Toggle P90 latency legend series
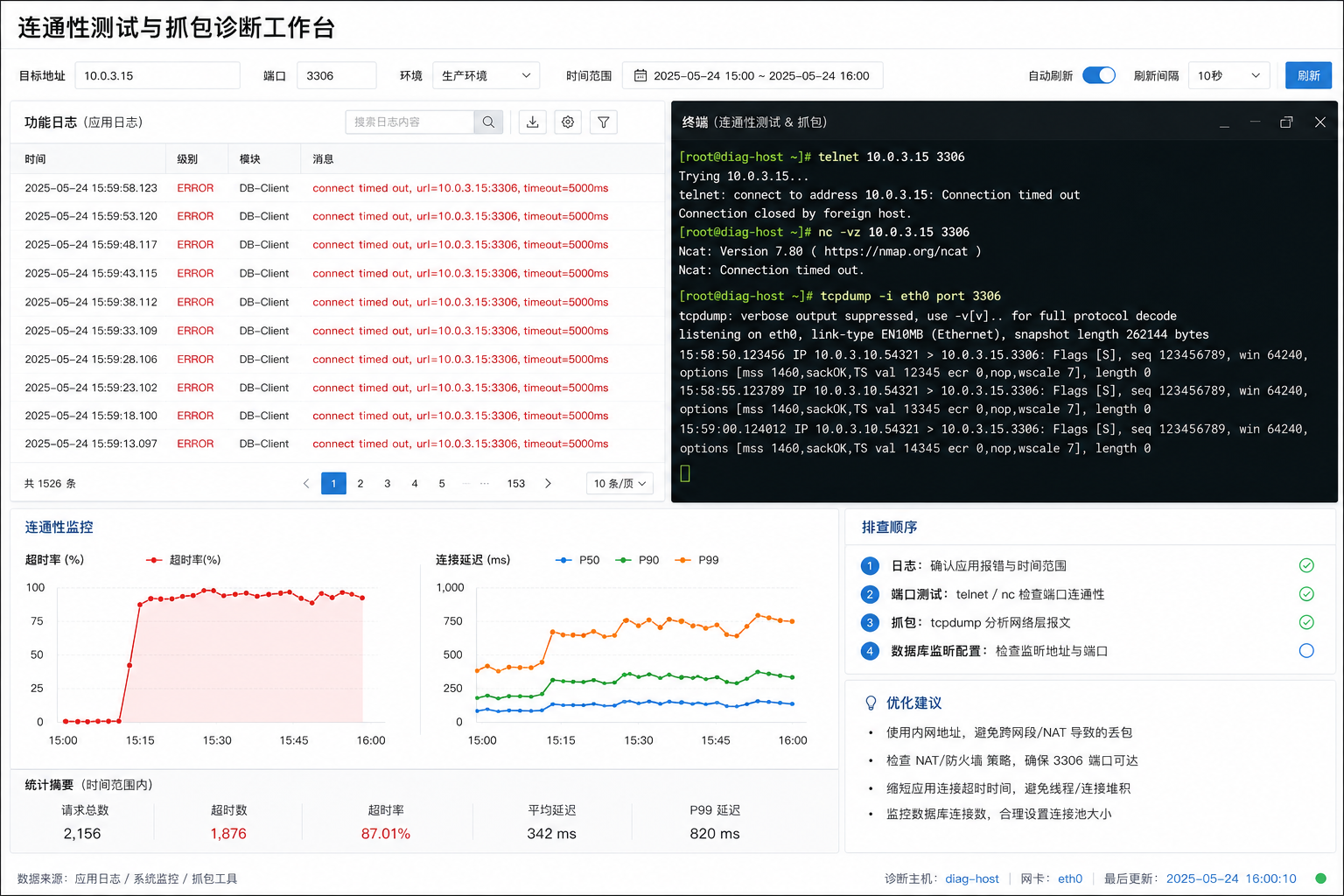Viewport: 1344px width, 896px height. (x=637, y=560)
